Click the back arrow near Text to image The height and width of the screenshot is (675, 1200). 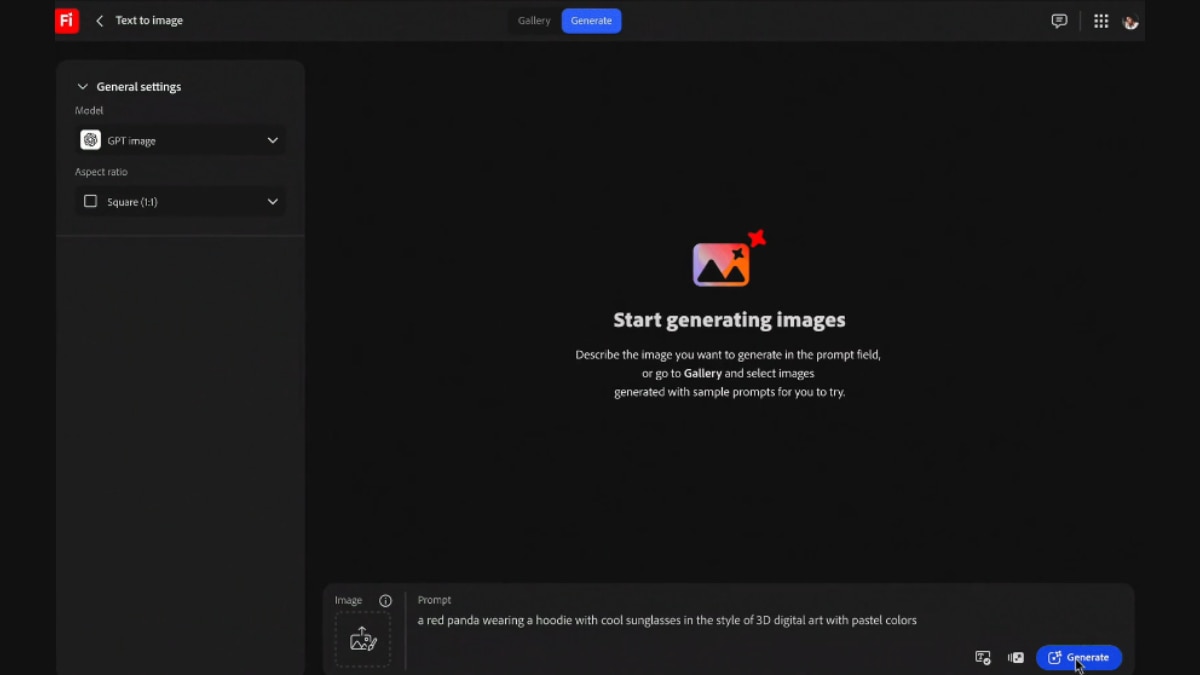pyautogui.click(x=98, y=20)
